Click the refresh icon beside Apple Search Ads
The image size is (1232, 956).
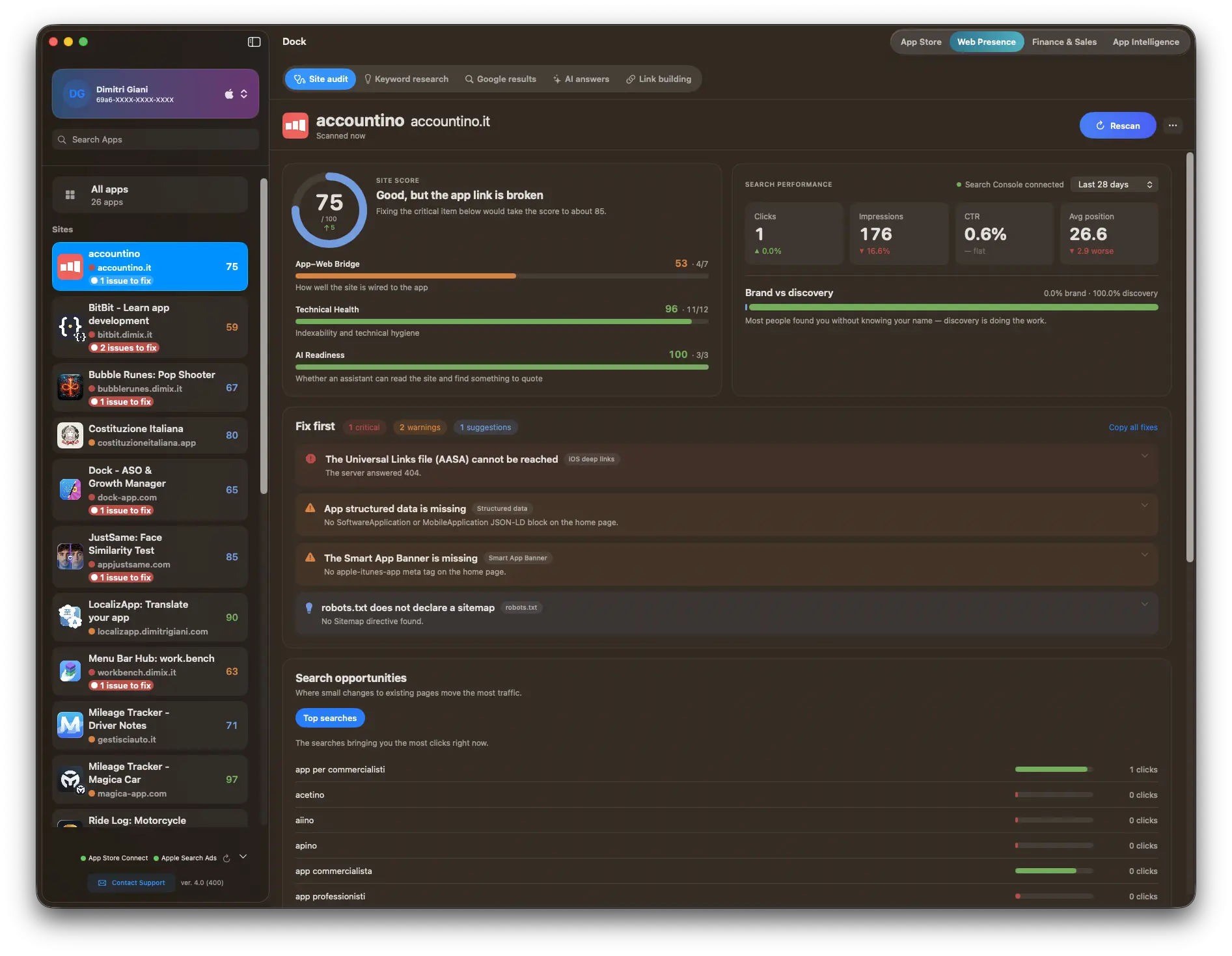(226, 858)
